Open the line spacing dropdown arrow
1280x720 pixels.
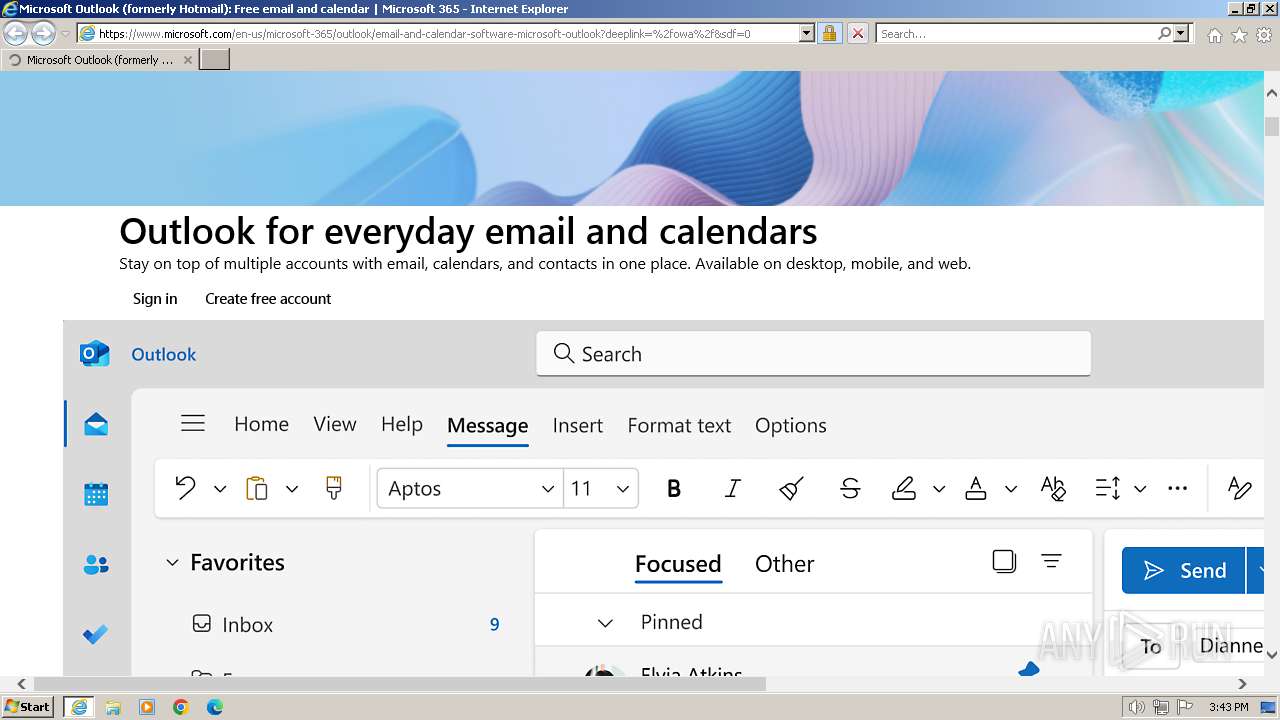coord(1140,489)
